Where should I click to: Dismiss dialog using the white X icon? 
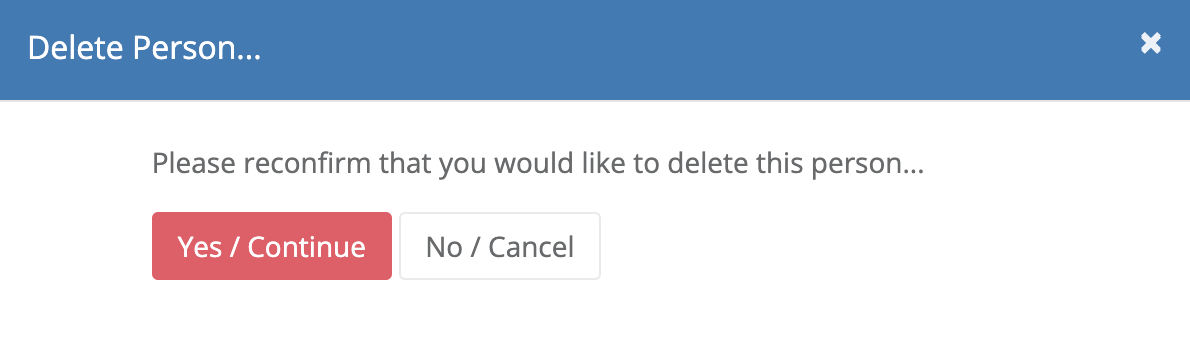pyautogui.click(x=1151, y=43)
